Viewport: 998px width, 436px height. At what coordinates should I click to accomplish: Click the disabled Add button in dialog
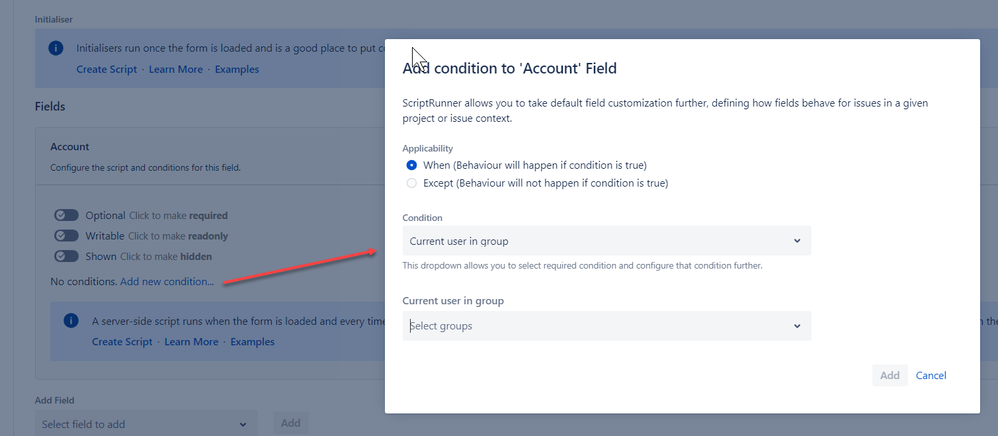click(890, 376)
